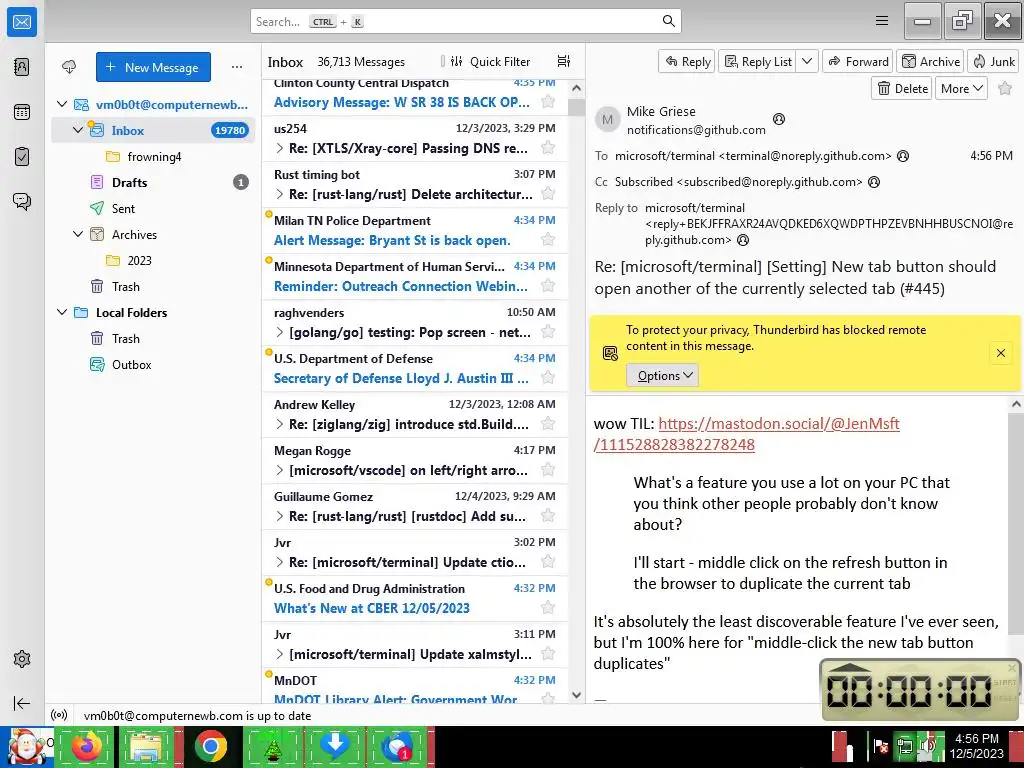Star the Megan Rogge vscode message
This screenshot has height=768, width=1024.
(x=549, y=470)
